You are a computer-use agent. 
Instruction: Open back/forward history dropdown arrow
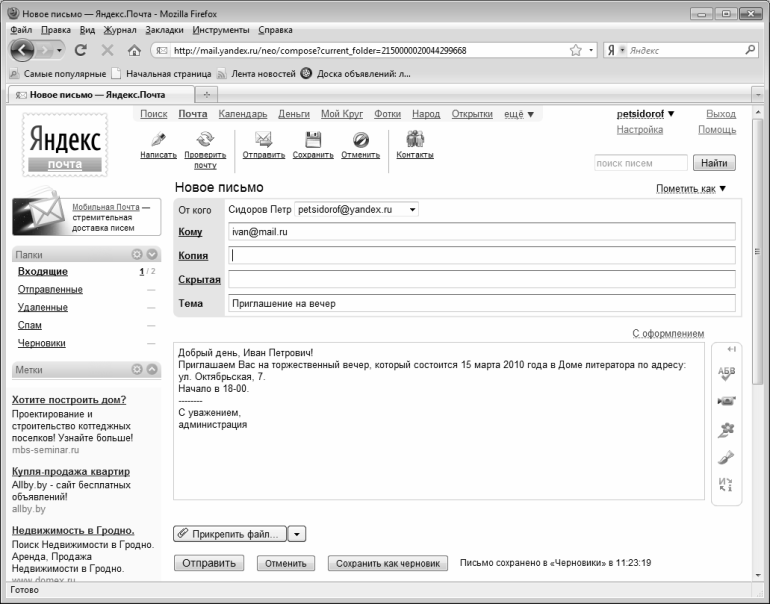(59, 51)
